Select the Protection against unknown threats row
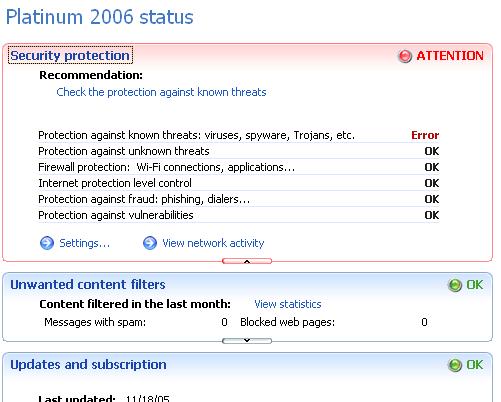The image size is (501, 402). click(239, 151)
